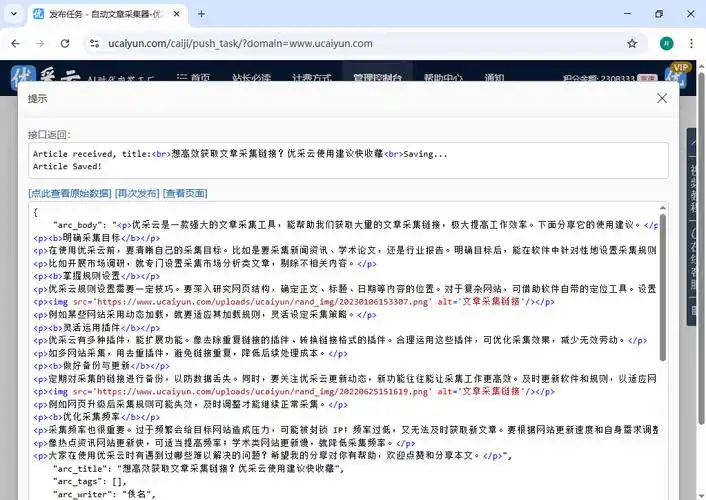706x500 pixels.
Task: Click the 积分余额 balance text in header
Action: [599, 78]
